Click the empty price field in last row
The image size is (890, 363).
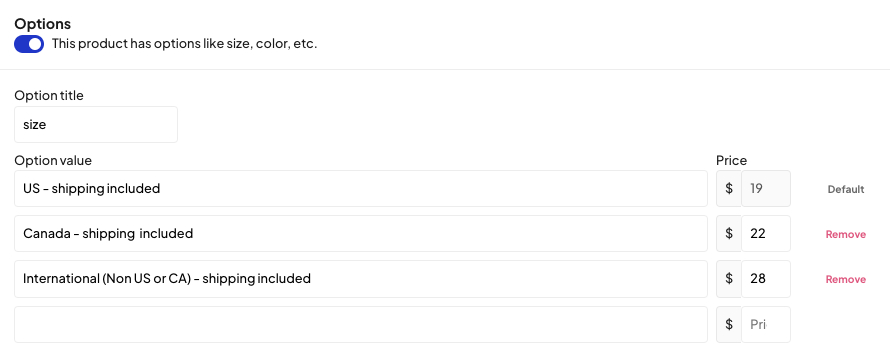tap(766, 324)
